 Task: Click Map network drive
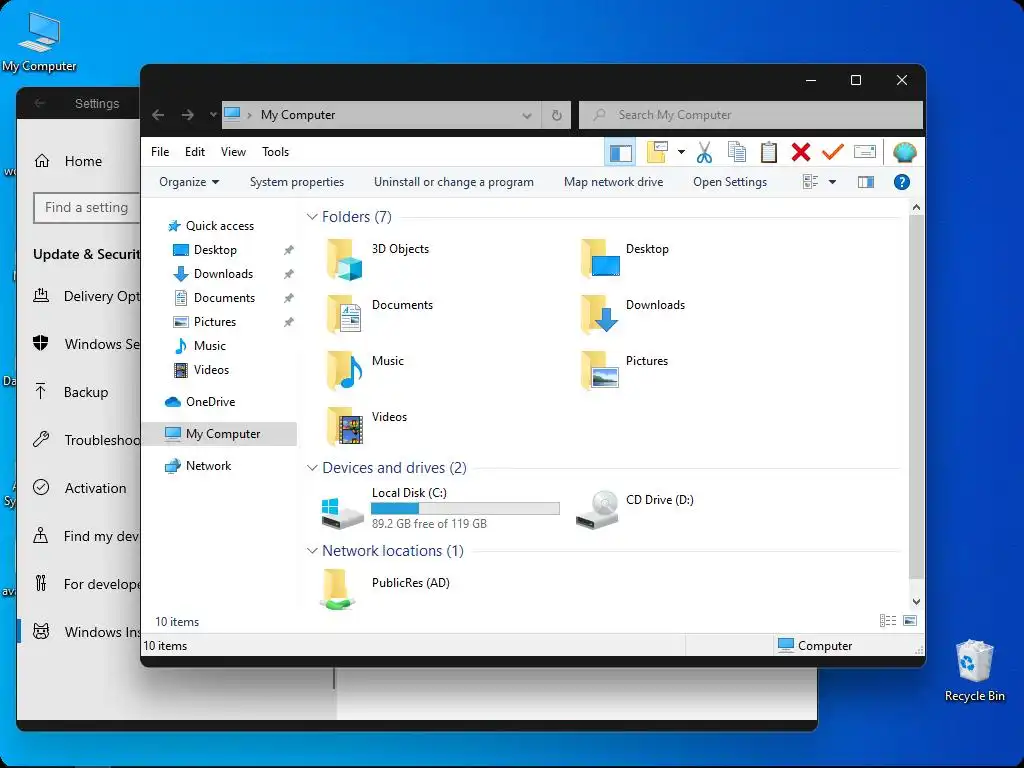[613, 182]
